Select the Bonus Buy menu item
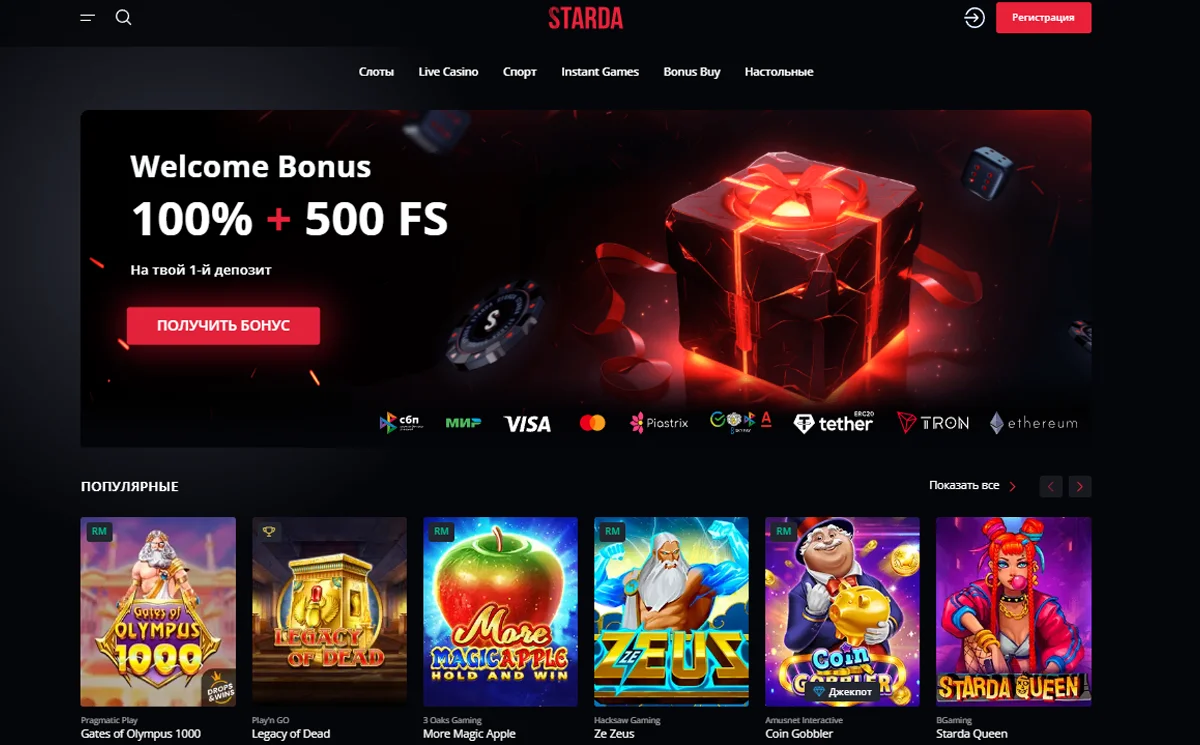Image resolution: width=1200 pixels, height=745 pixels. tap(692, 72)
